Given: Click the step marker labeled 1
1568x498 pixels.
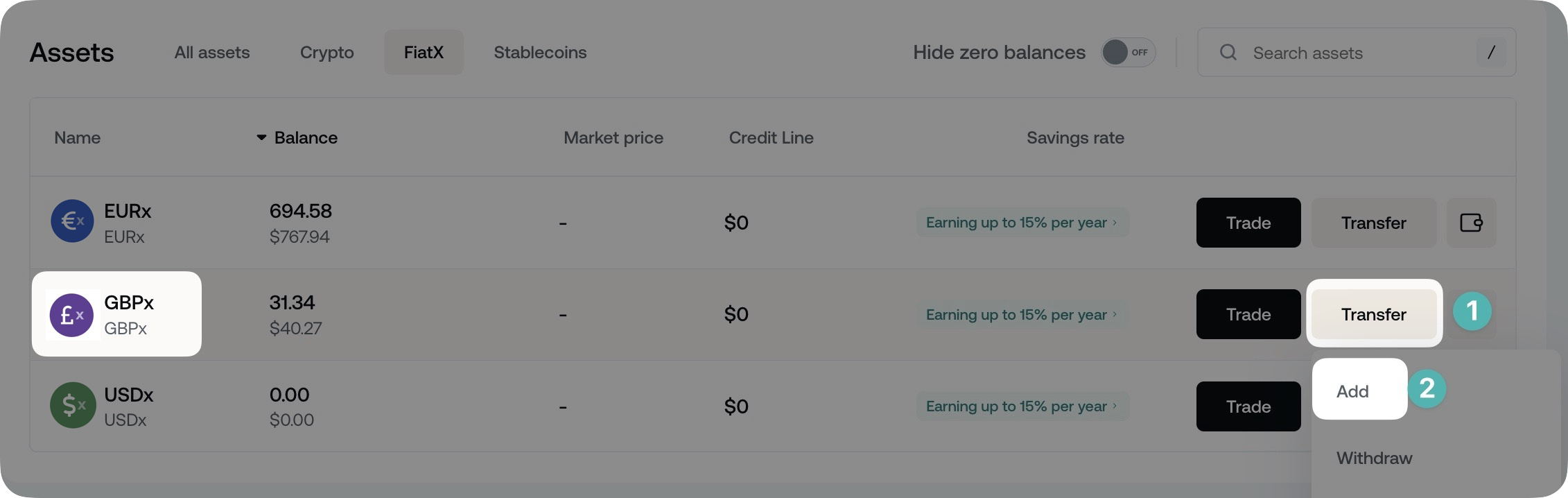Looking at the screenshot, I should [x=1473, y=312].
